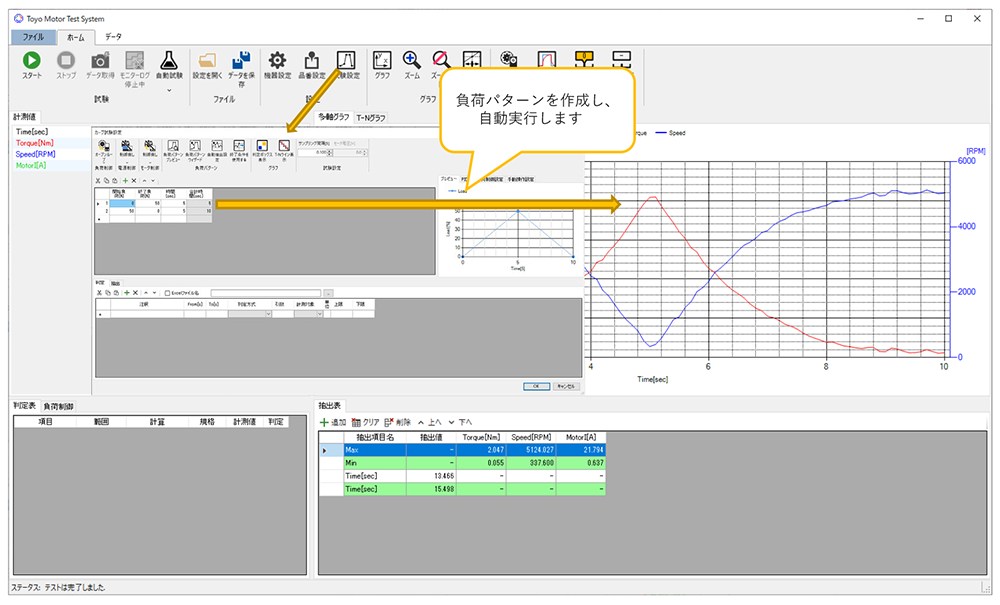Toggle 判定ボックス表示 in the dialog ribbon
This screenshot has height=605, width=1000.
pyautogui.click(x=262, y=146)
